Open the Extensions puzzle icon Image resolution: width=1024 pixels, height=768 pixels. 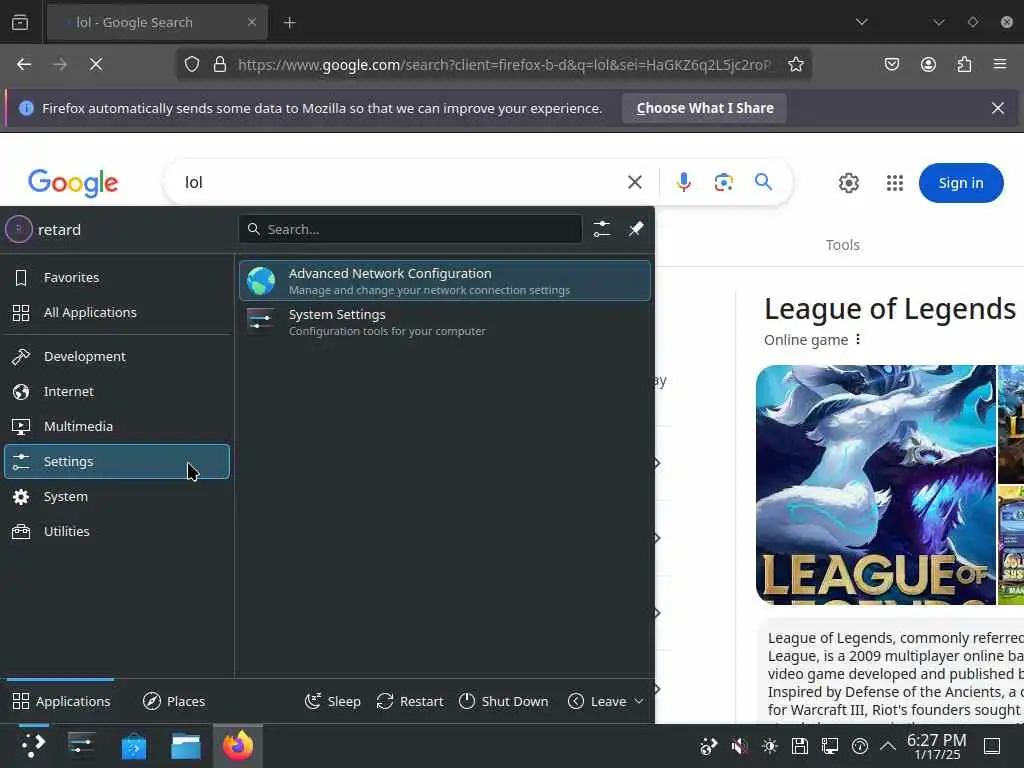point(964,64)
